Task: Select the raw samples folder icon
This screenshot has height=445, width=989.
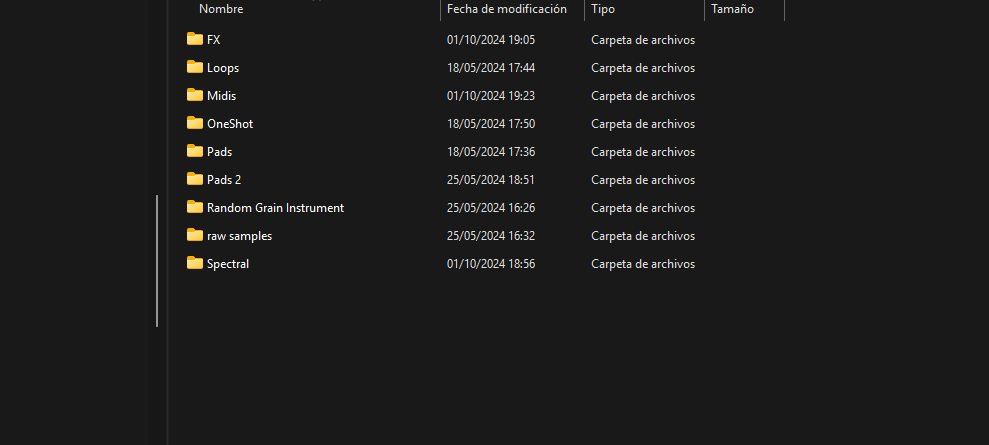Action: 195,235
